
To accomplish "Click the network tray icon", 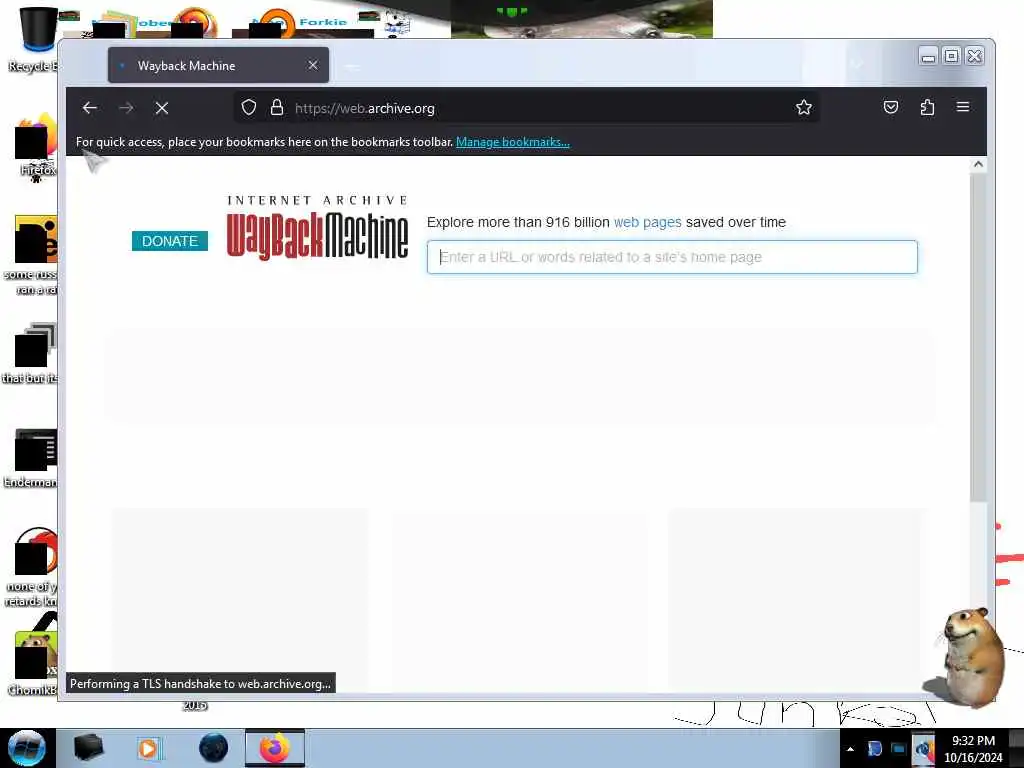I will 899,749.
